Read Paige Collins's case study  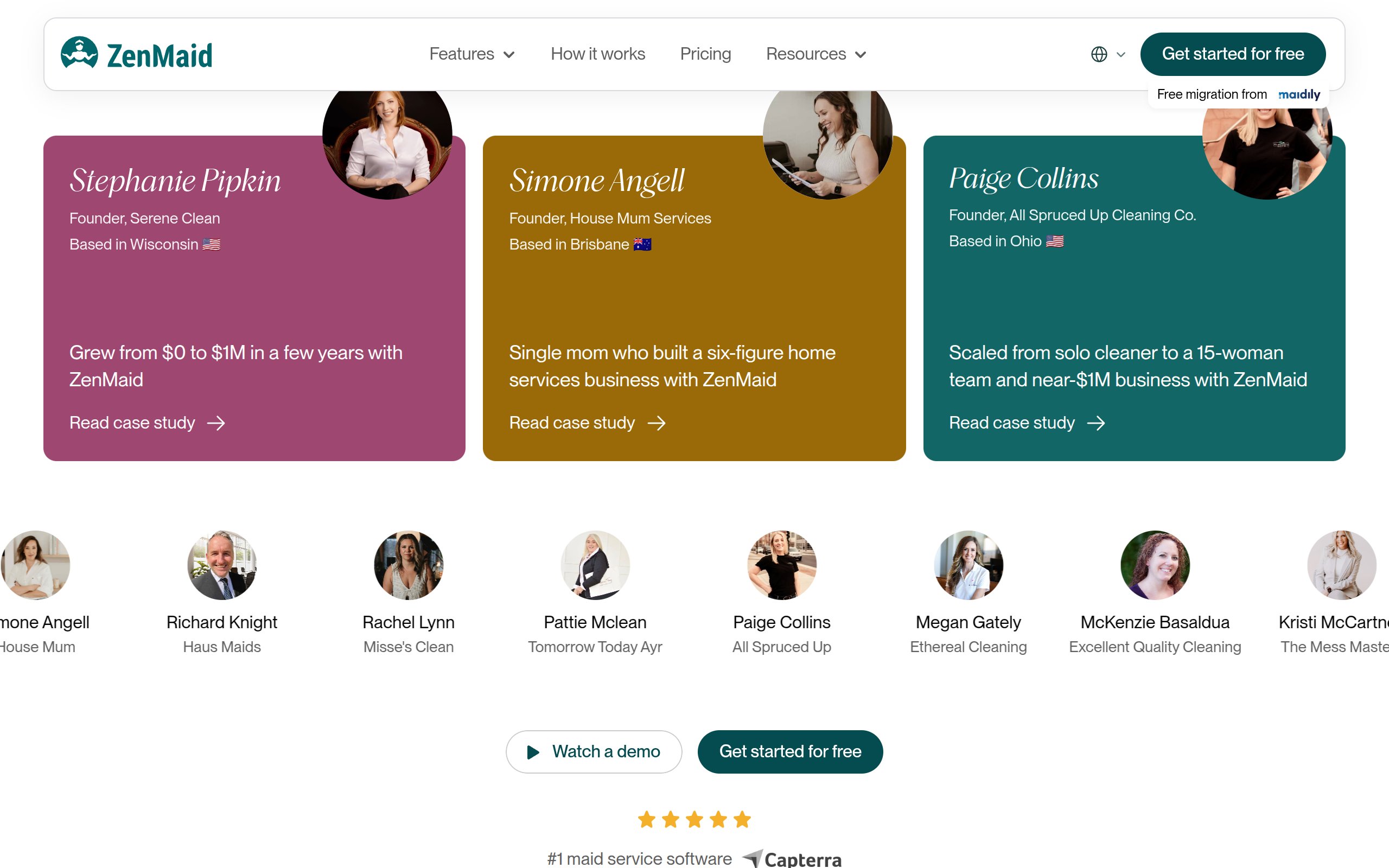pyautogui.click(x=1027, y=423)
